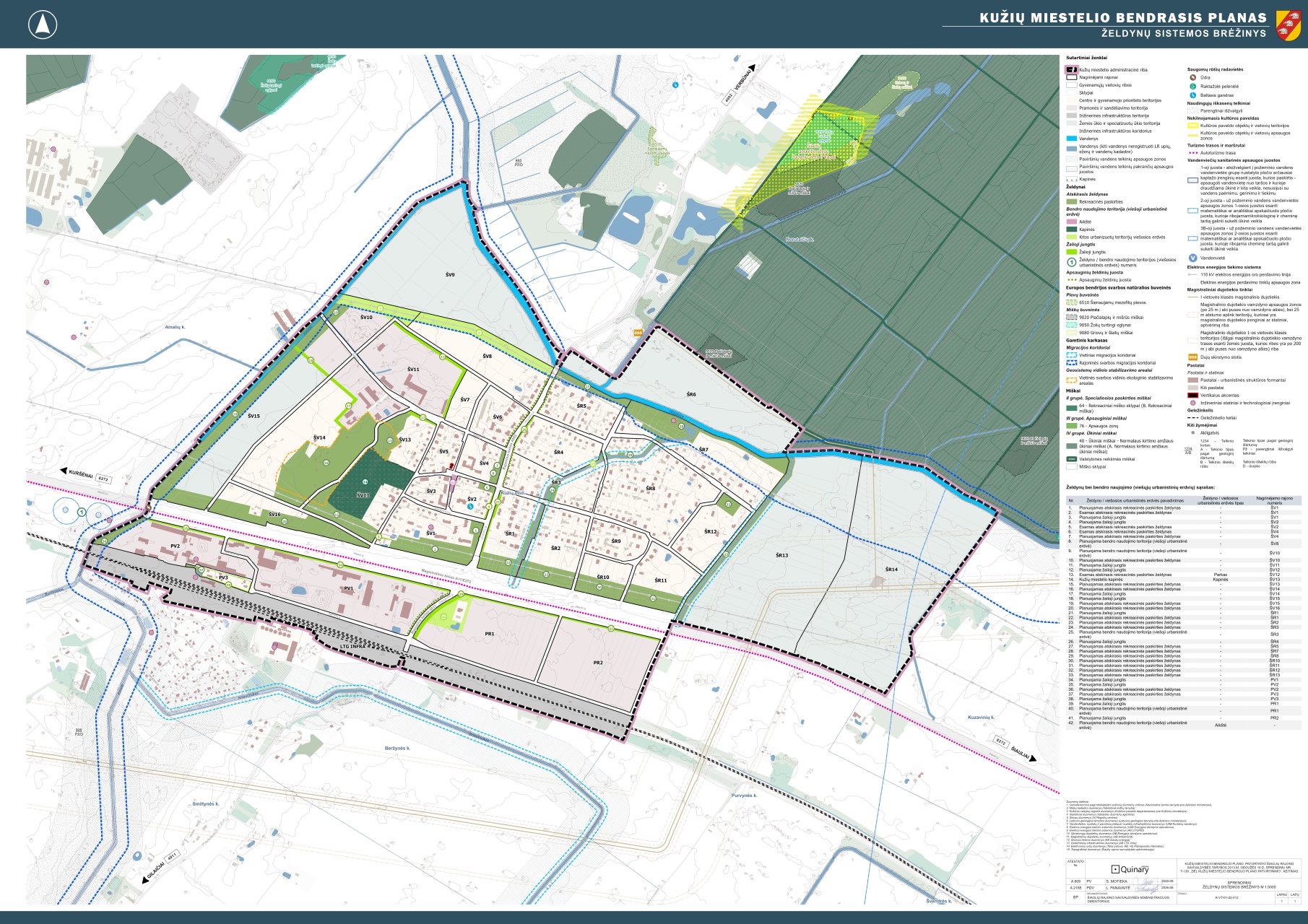The height and width of the screenshot is (924, 1308).
Task: Click the green spaces table header row
Action: click(1184, 500)
